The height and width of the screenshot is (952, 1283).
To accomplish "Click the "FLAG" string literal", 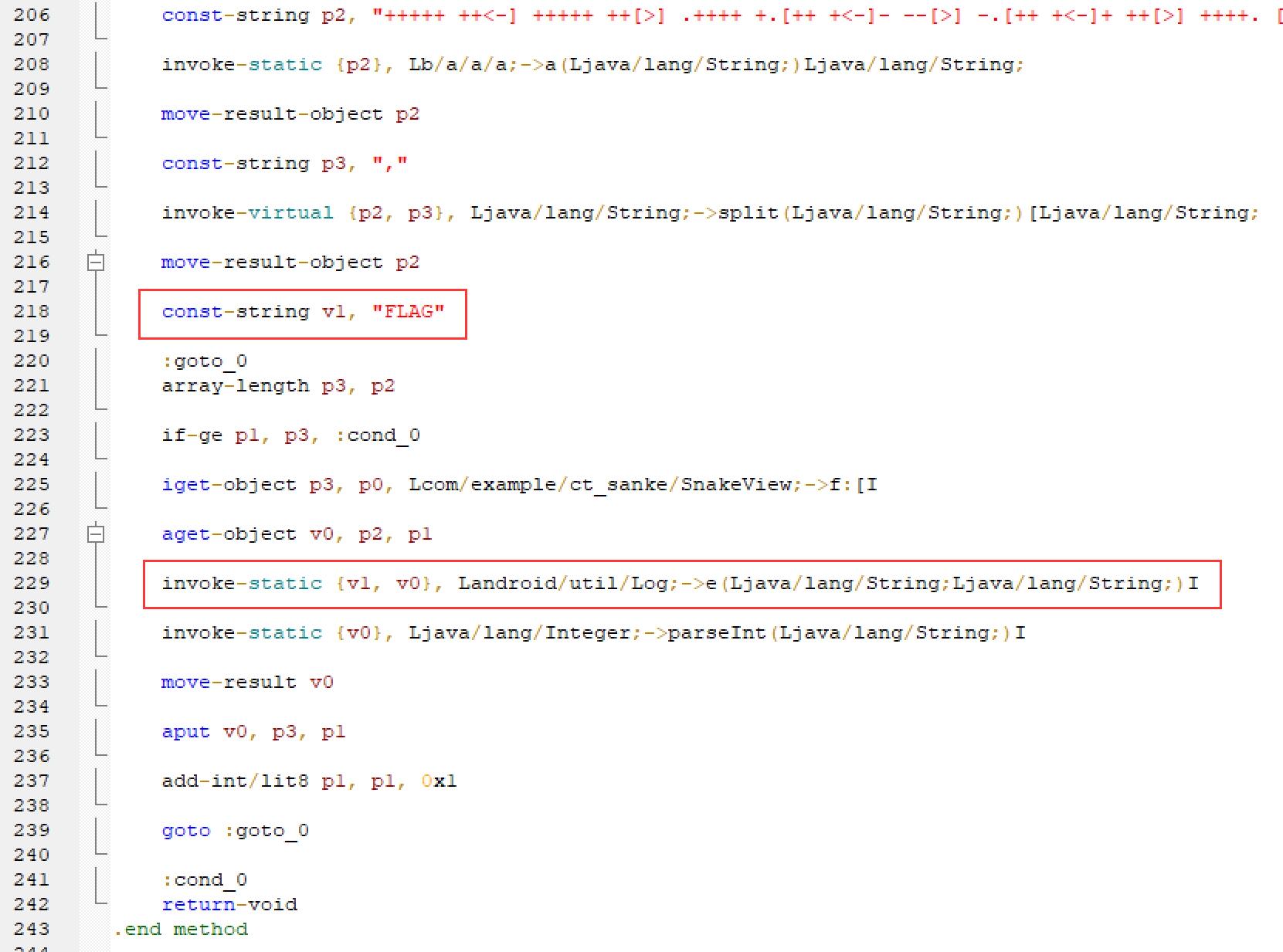I will (409, 311).
